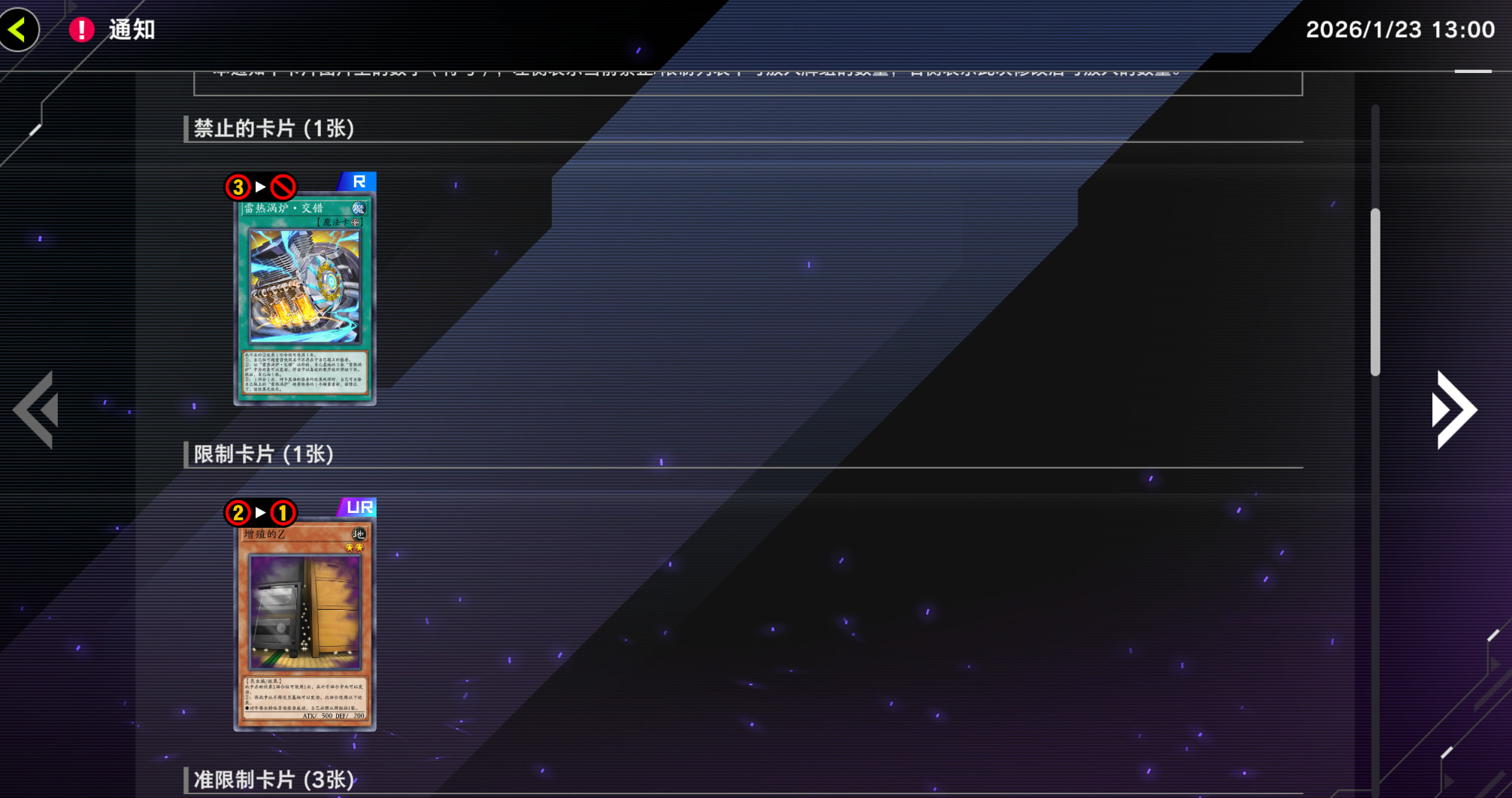Screen dimensions: 1512x798
Task: Click the number 2 limit badge
Action: 238,513
